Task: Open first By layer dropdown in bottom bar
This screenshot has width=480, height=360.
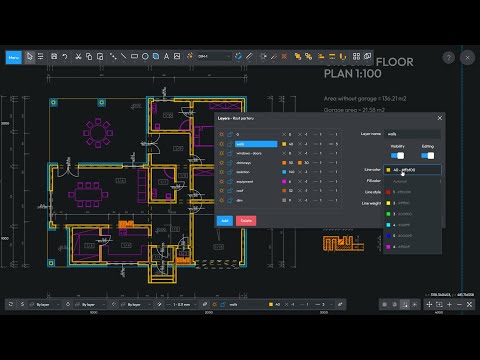Action: [44, 304]
